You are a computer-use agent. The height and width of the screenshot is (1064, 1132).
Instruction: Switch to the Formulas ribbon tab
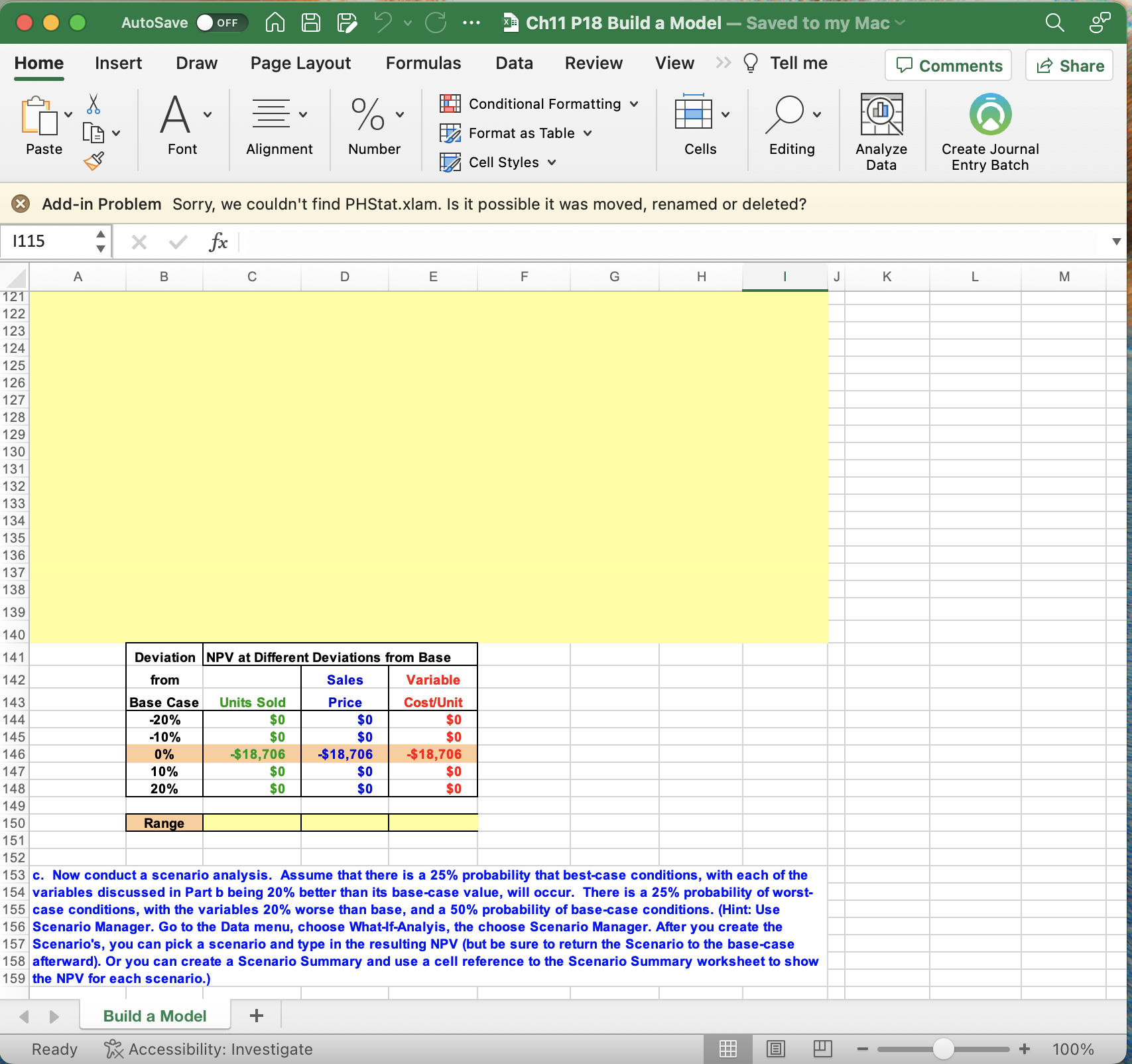[x=423, y=63]
